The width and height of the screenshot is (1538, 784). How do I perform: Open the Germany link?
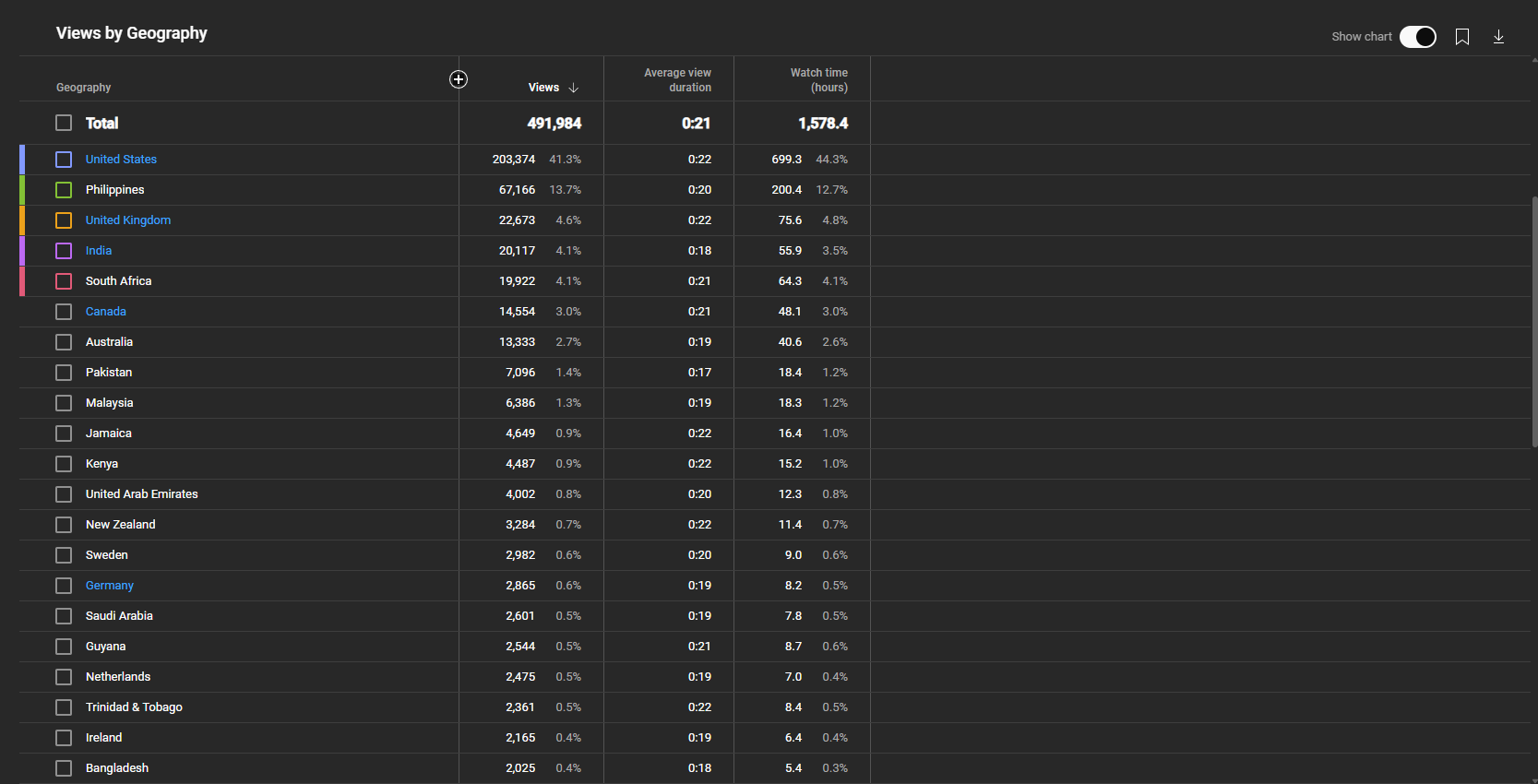point(110,586)
